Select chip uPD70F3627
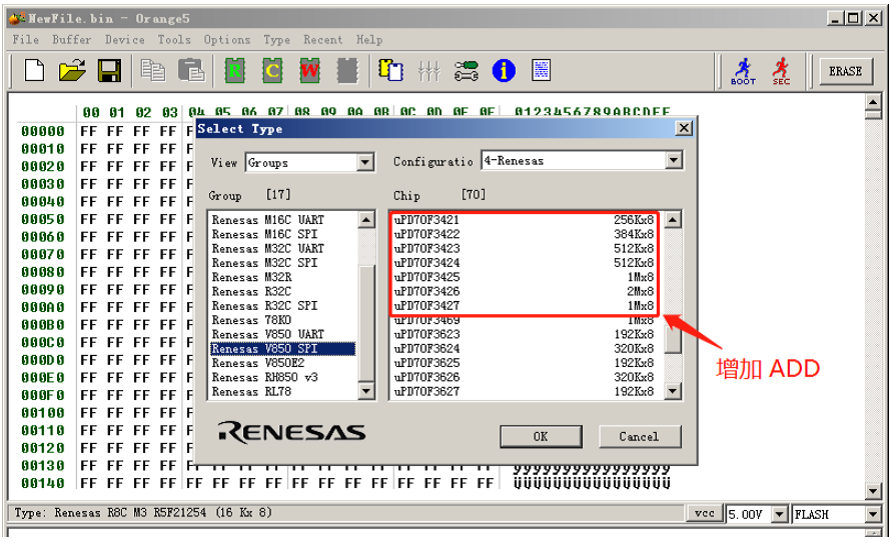The height and width of the screenshot is (543, 890). tap(524, 392)
